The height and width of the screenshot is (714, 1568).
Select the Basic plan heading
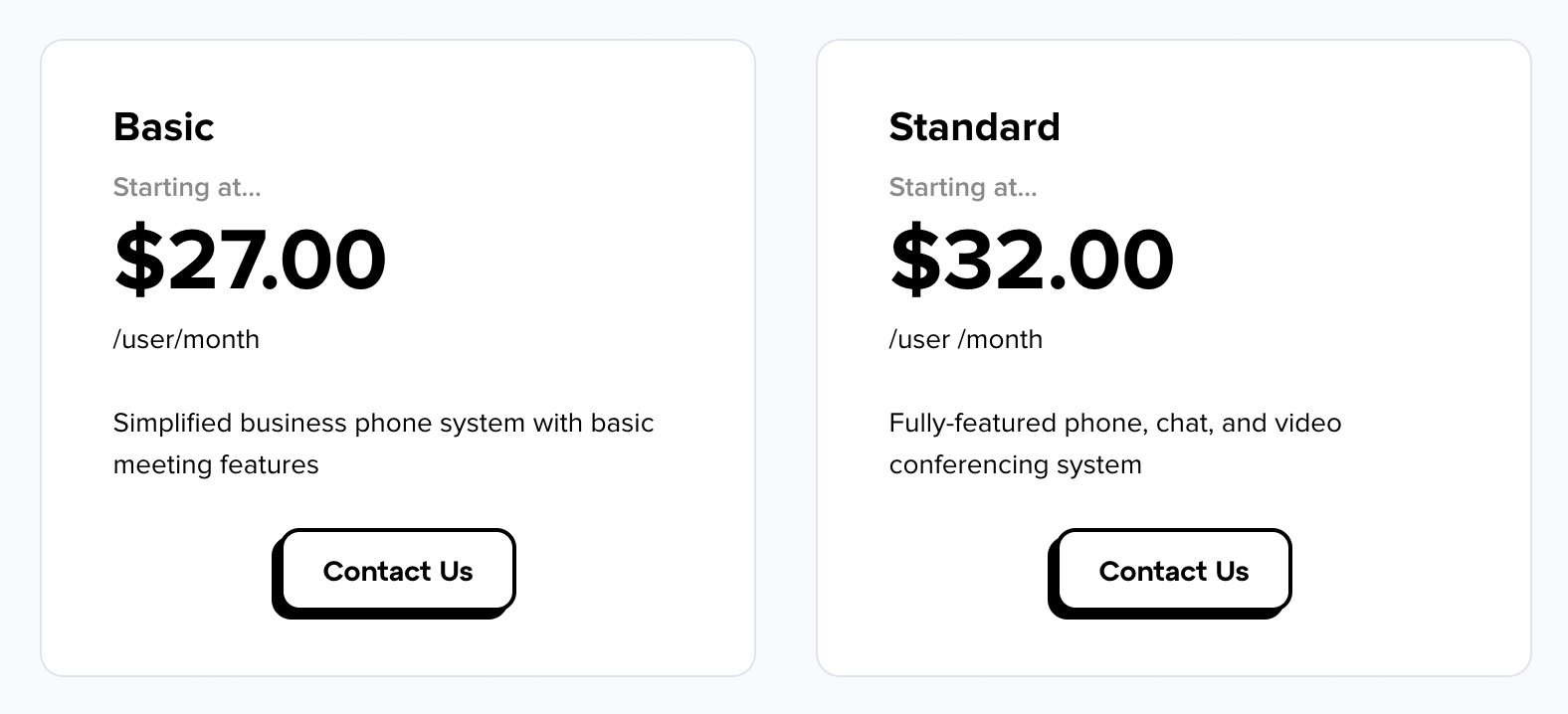click(x=163, y=127)
